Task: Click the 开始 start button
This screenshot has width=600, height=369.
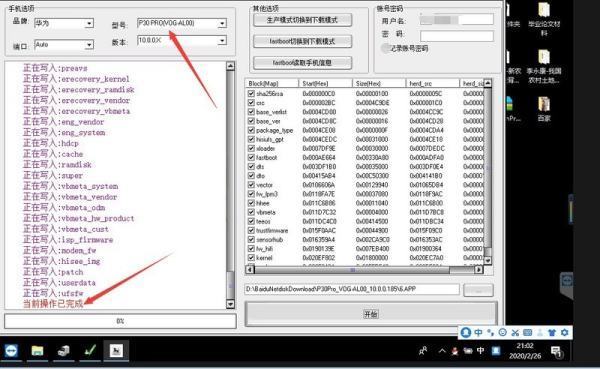Action: tap(371, 314)
